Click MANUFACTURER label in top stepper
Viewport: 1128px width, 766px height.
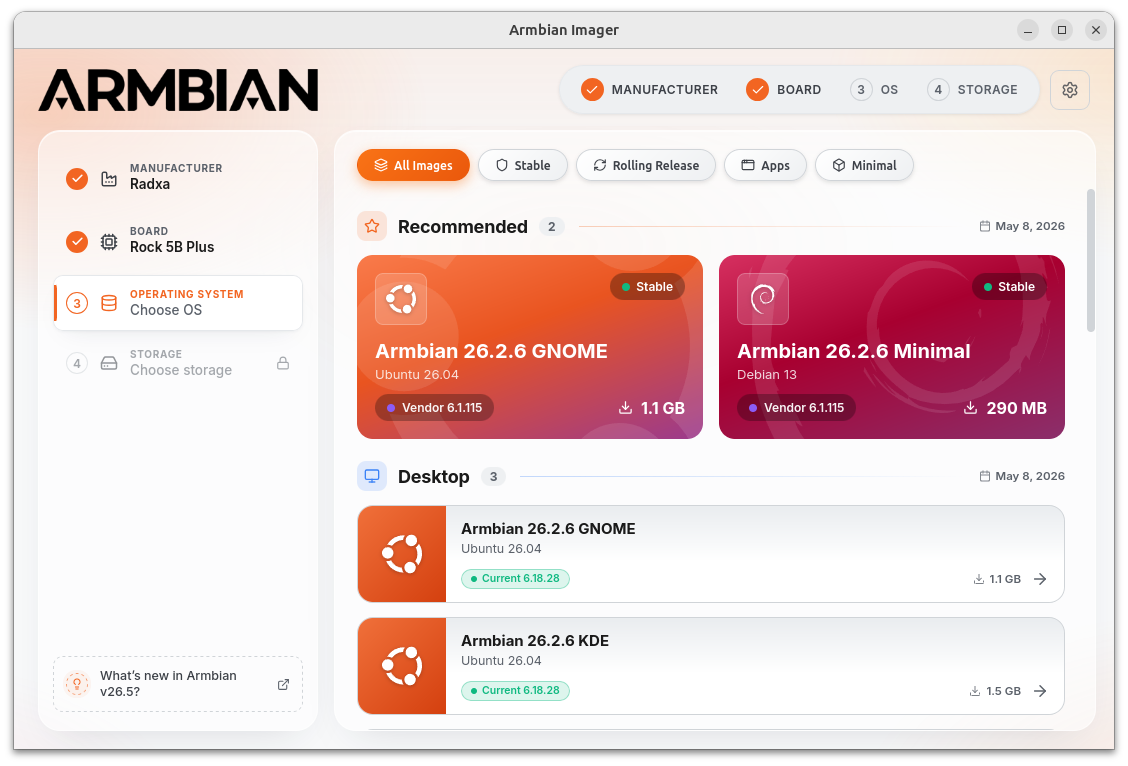[665, 90]
